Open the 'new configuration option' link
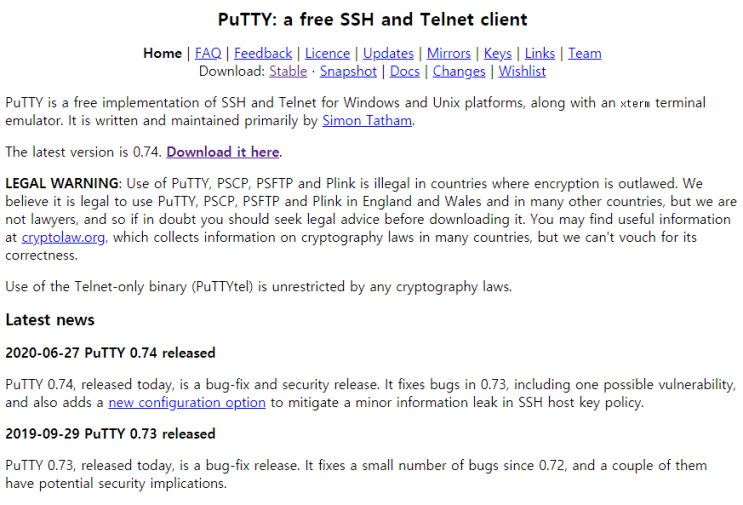 (187, 403)
